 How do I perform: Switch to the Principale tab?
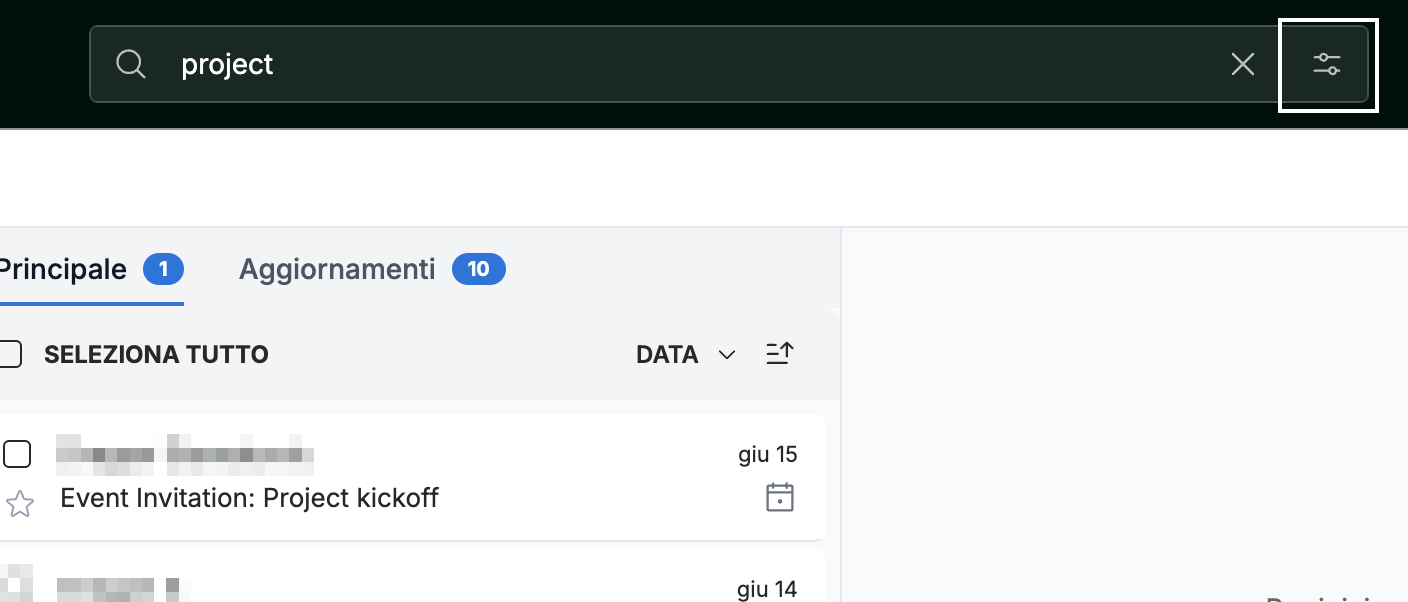pyautogui.click(x=90, y=269)
